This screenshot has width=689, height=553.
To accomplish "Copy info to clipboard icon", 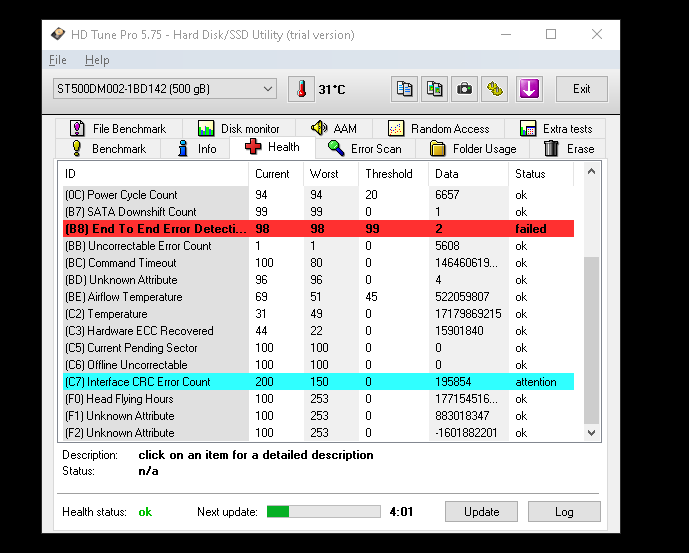I will [404, 89].
